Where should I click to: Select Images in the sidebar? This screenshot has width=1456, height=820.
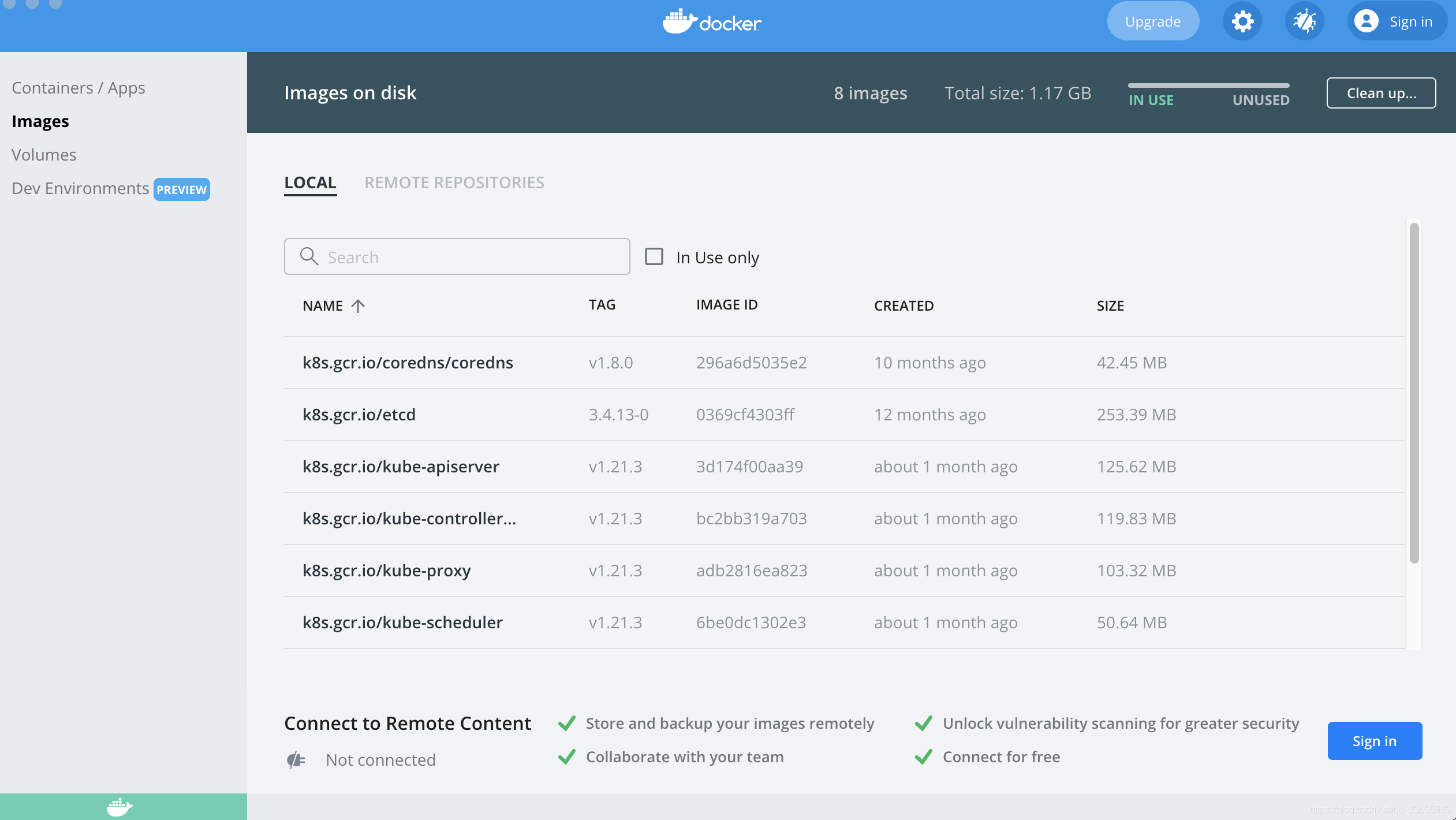[40, 121]
